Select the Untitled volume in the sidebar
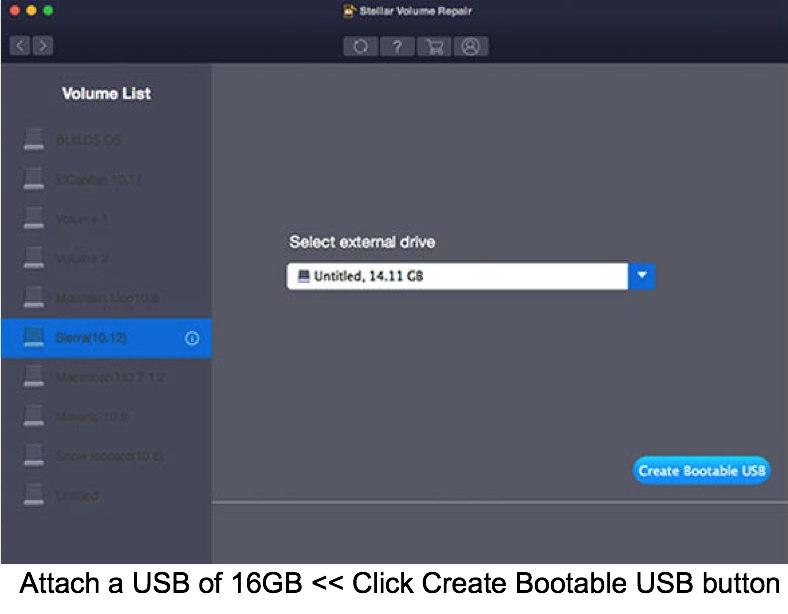Screen dimensions: 788x614 point(107,495)
